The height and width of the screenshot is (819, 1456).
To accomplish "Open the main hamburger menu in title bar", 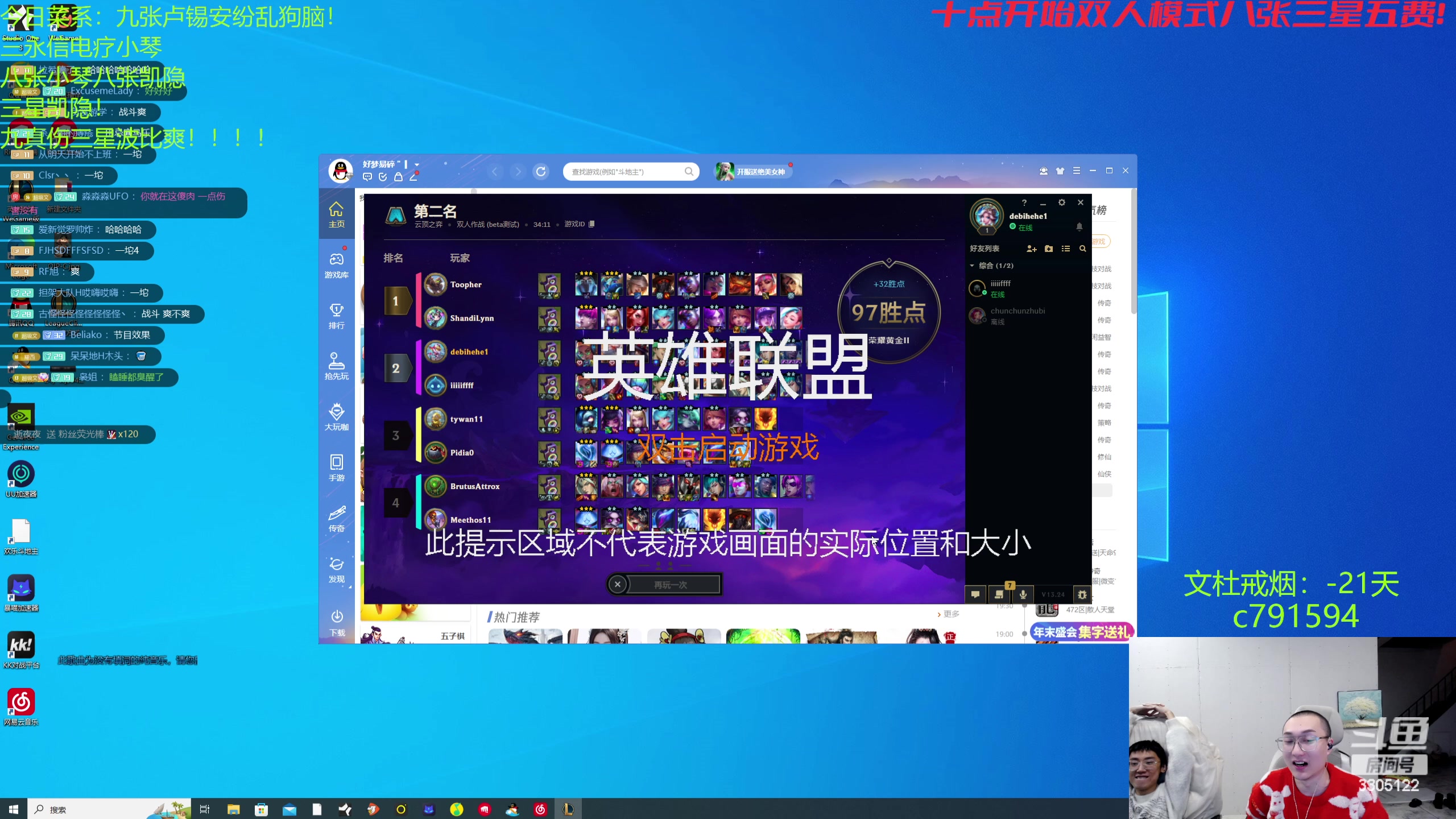I will tap(1077, 171).
